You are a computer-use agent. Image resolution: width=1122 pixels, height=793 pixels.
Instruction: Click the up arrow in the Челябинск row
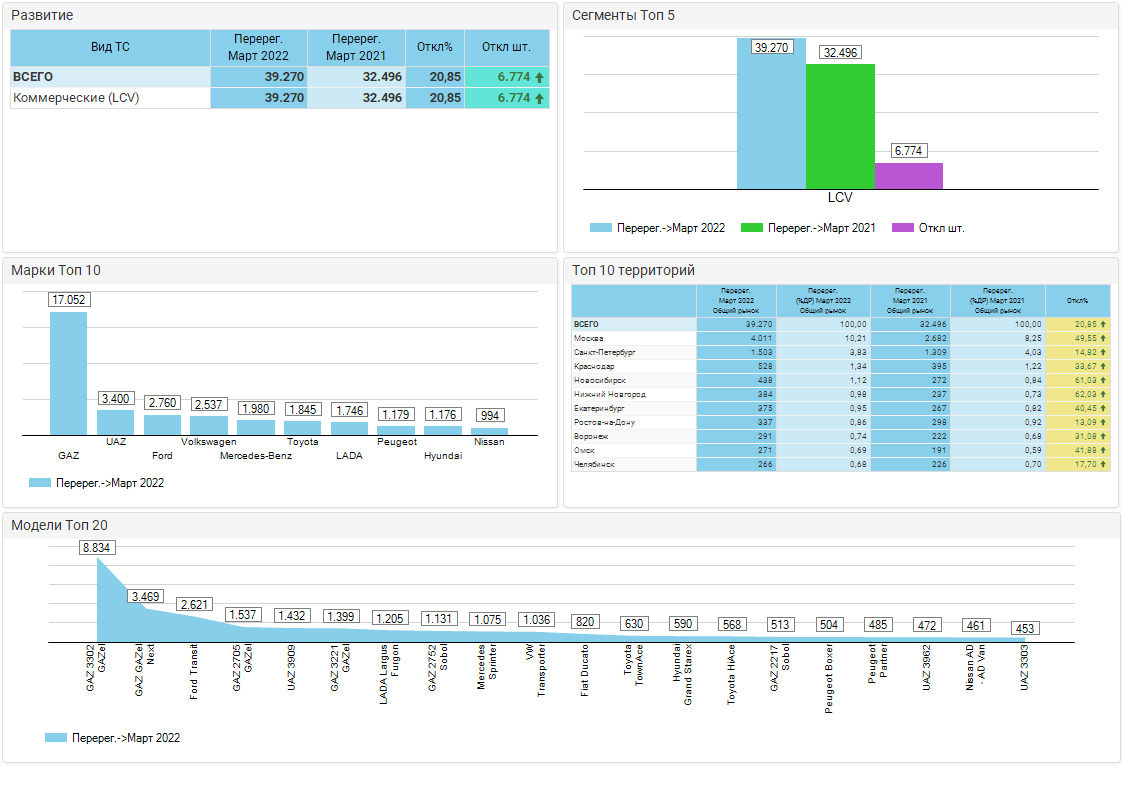click(1102, 465)
